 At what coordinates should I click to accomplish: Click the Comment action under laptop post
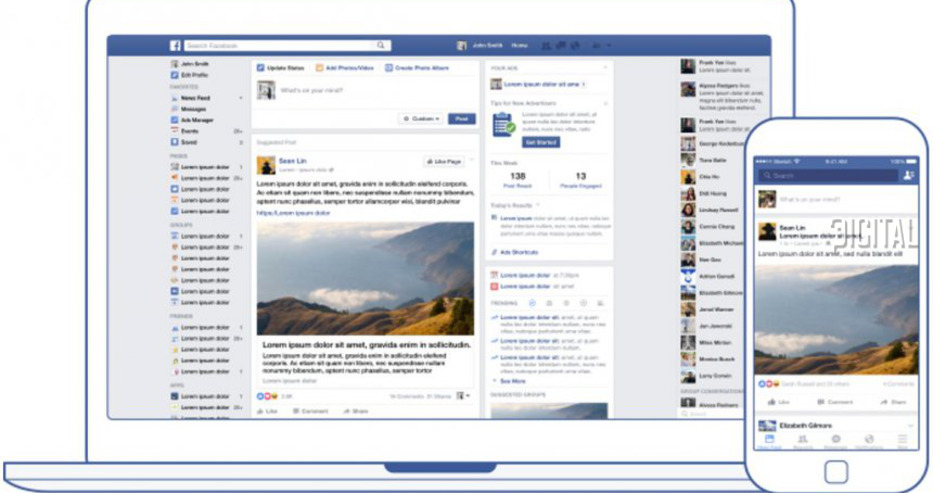click(x=311, y=411)
